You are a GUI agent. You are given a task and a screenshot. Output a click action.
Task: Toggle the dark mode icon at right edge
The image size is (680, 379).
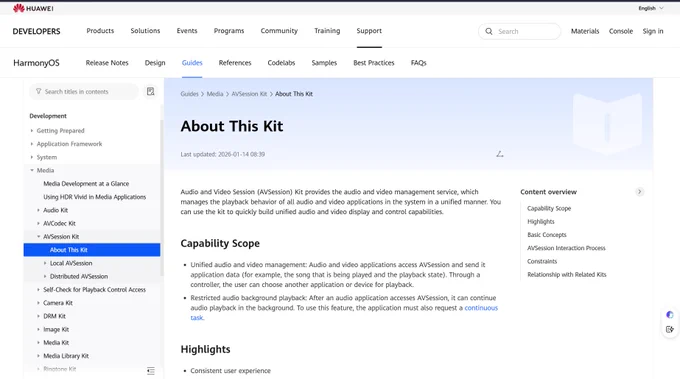(x=670, y=315)
